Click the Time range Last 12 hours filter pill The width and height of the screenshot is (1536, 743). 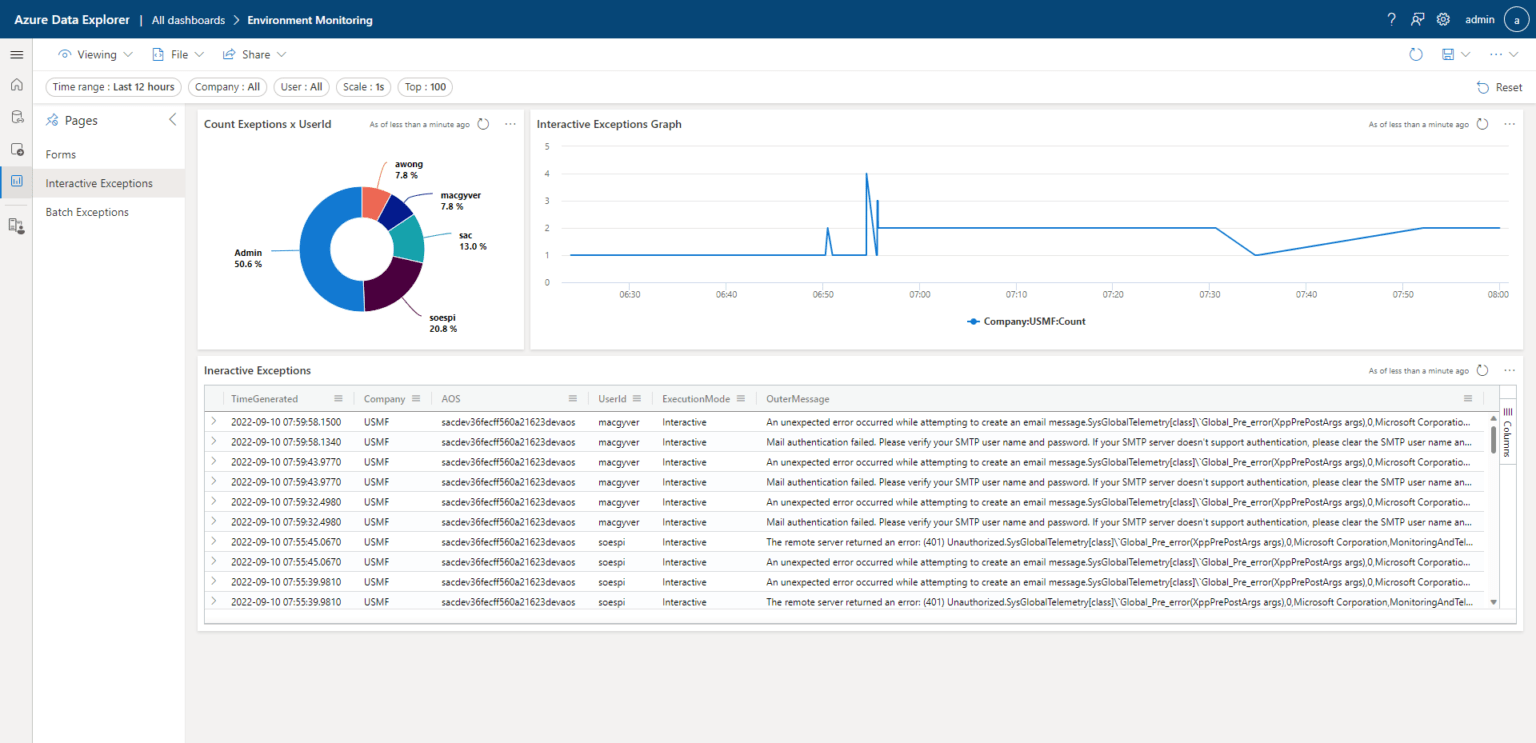point(113,87)
